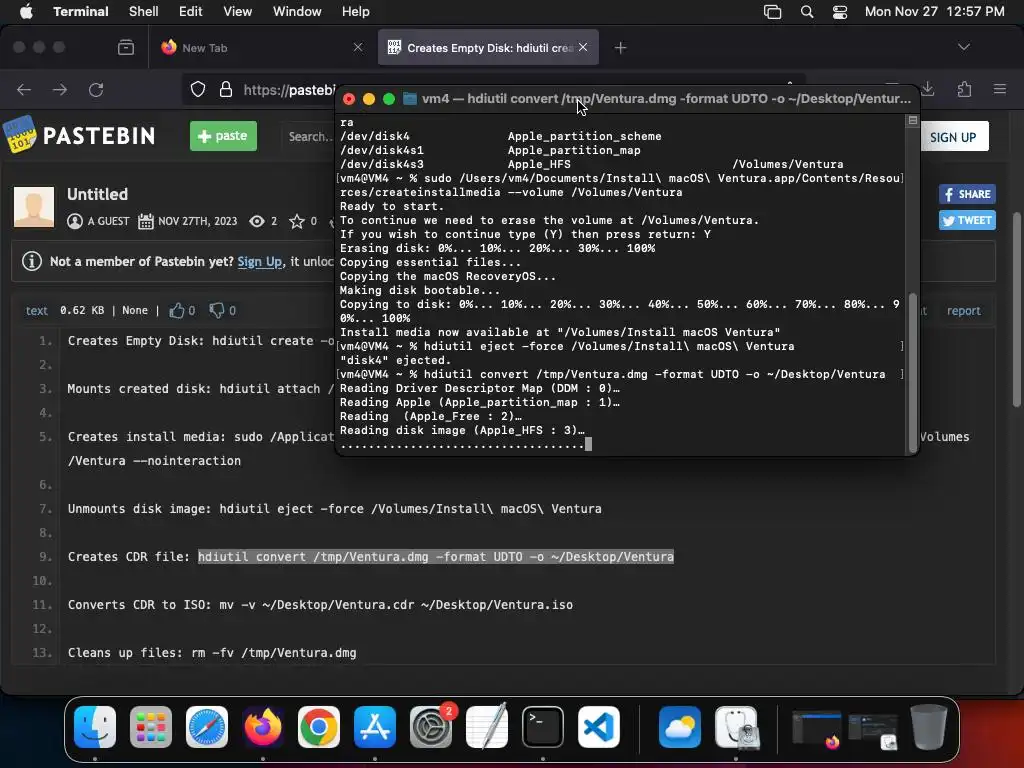Click the Terminal app menu
The image size is (1024, 768).
(x=81, y=12)
